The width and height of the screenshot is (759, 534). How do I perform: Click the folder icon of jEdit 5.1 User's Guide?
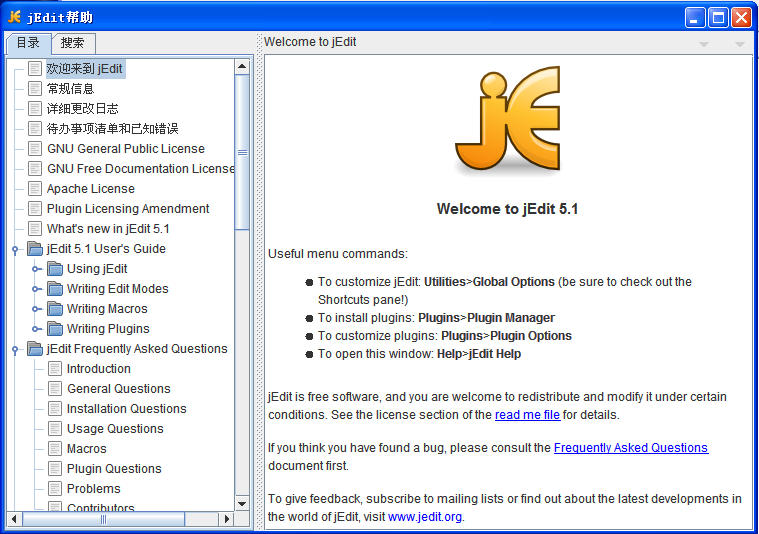35,249
